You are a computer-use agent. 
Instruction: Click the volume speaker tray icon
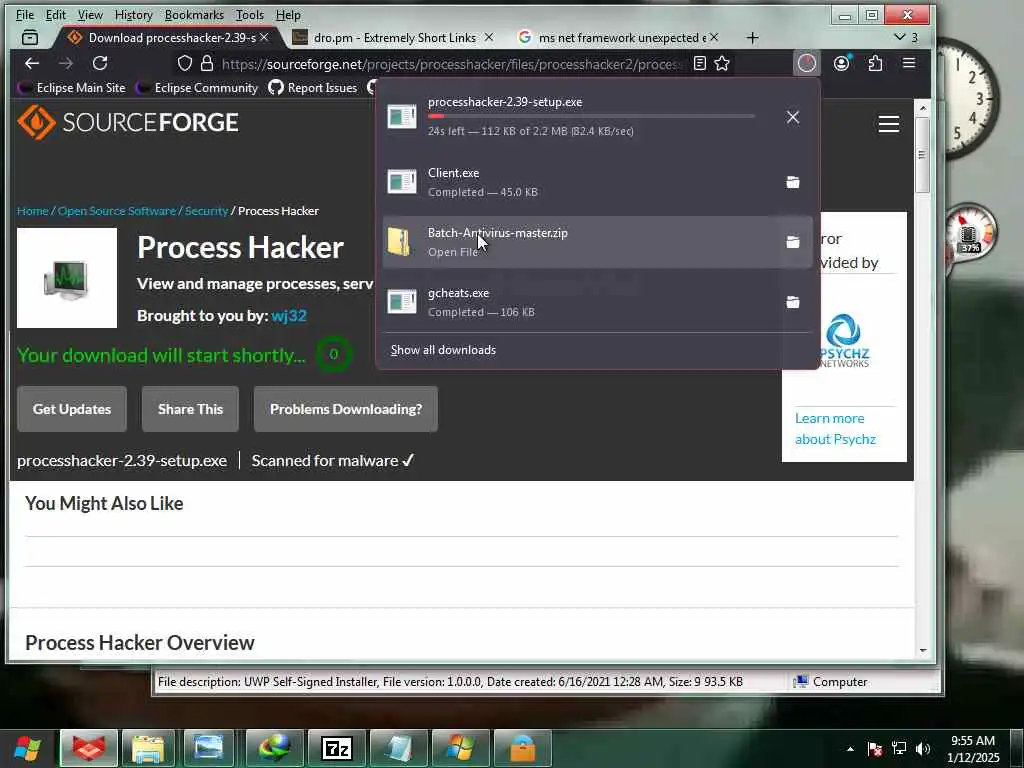click(923, 748)
